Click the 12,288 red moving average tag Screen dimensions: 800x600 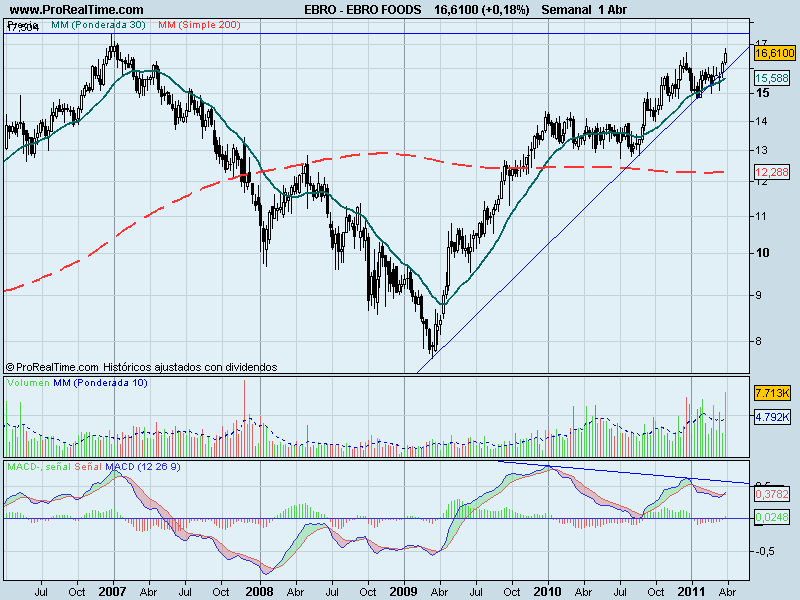point(771,172)
